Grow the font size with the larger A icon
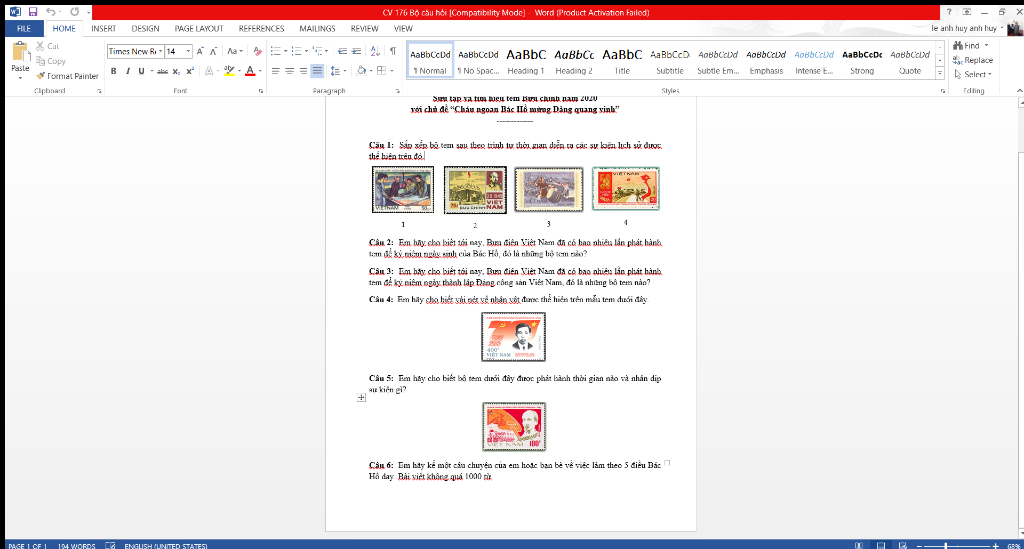Image resolution: width=1024 pixels, height=549 pixels. [x=200, y=51]
